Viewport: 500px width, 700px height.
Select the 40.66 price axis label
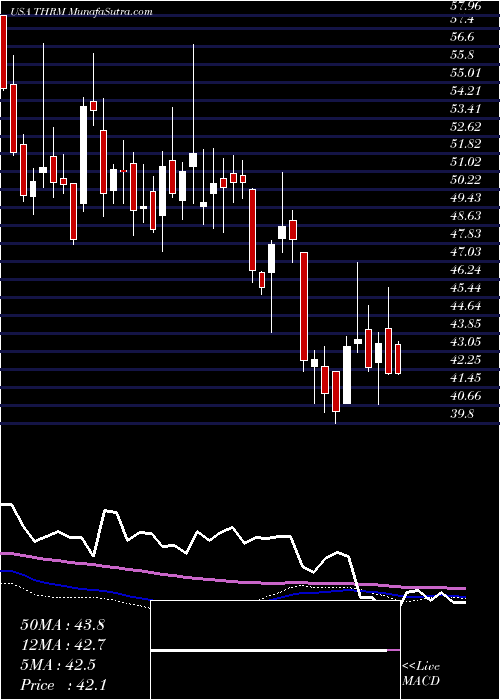[x=467, y=396]
